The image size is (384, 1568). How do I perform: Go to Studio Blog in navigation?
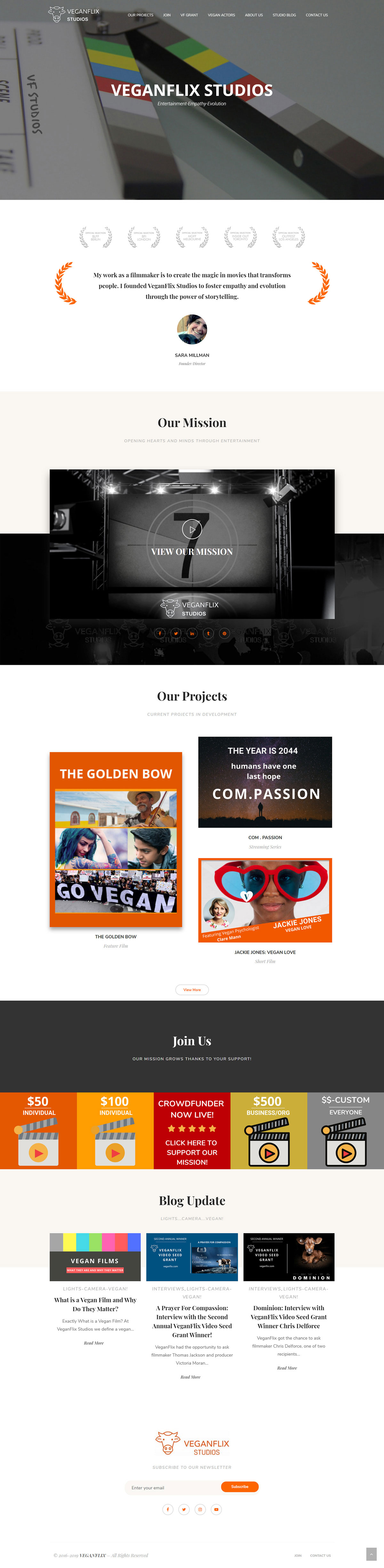(x=284, y=15)
